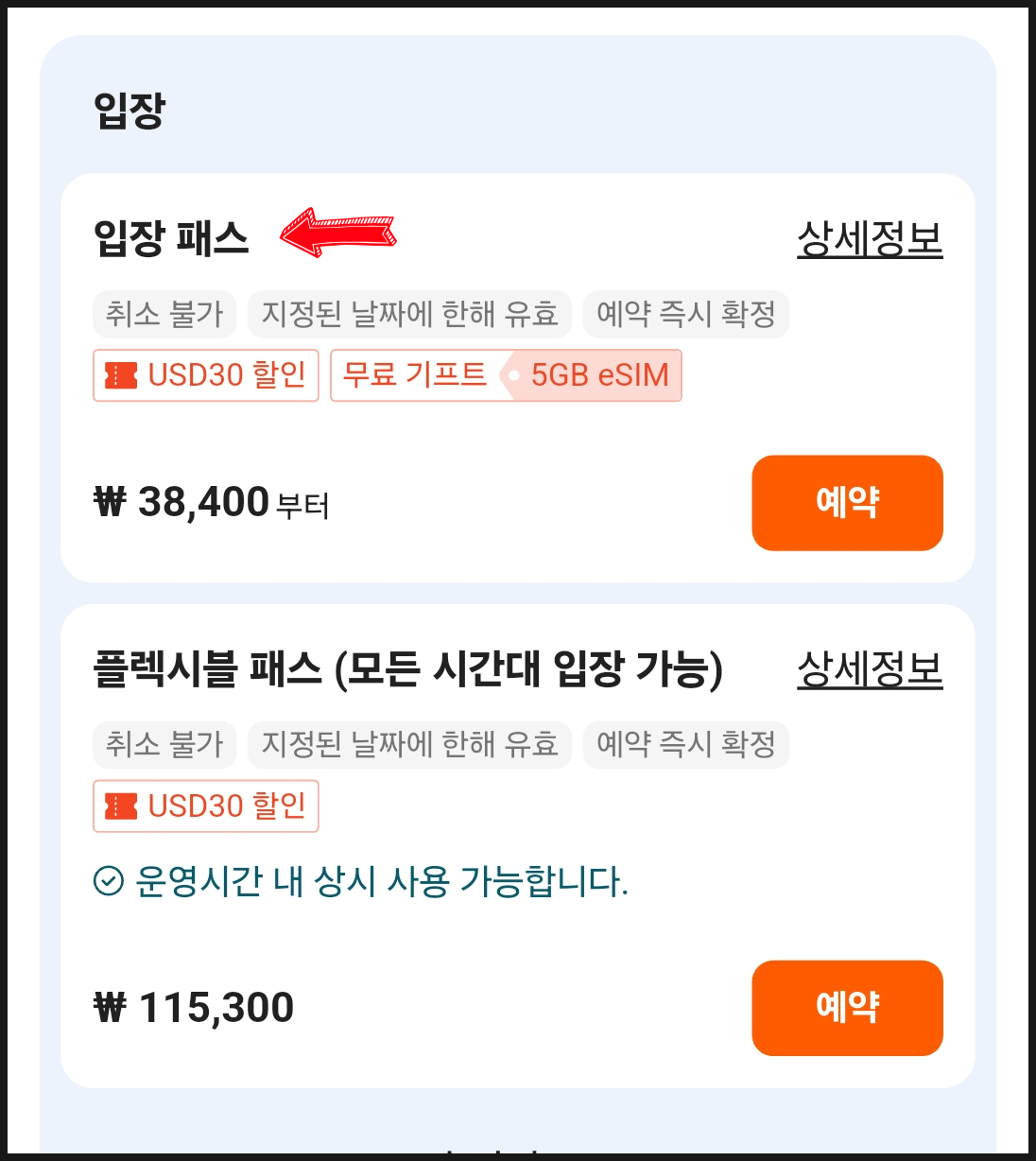Open 상세정보 for 플렉시블 패스
The width and height of the screenshot is (1036, 1161).
pyautogui.click(x=870, y=669)
